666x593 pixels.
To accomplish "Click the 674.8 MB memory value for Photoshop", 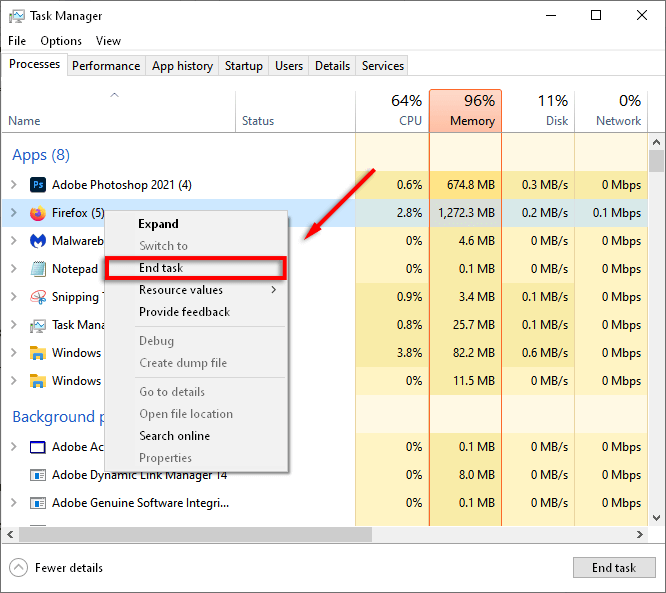I will [x=471, y=185].
